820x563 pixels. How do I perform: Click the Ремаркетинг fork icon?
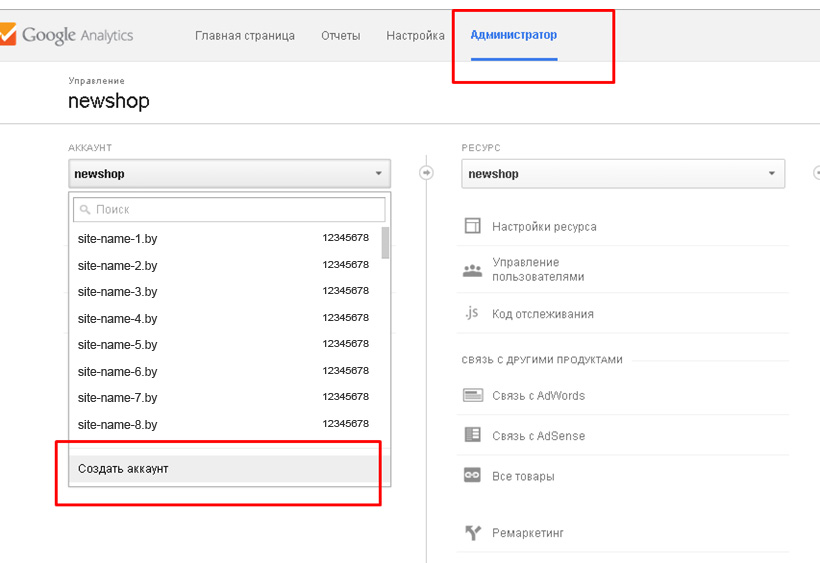473,532
